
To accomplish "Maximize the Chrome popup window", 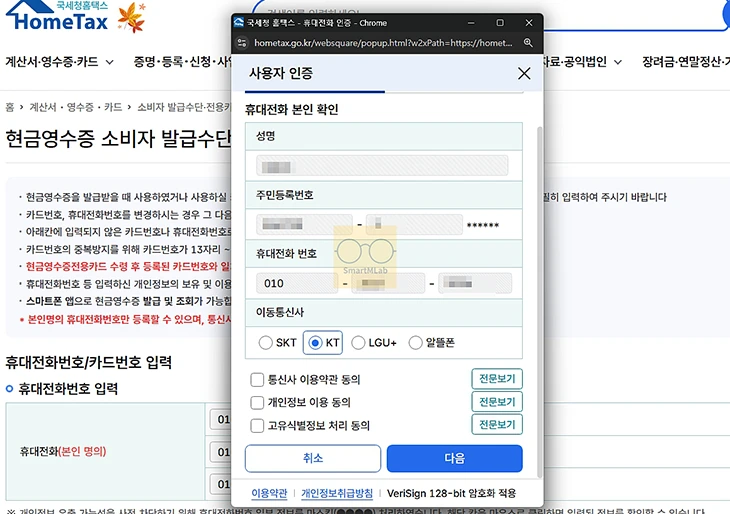I will coord(500,23).
